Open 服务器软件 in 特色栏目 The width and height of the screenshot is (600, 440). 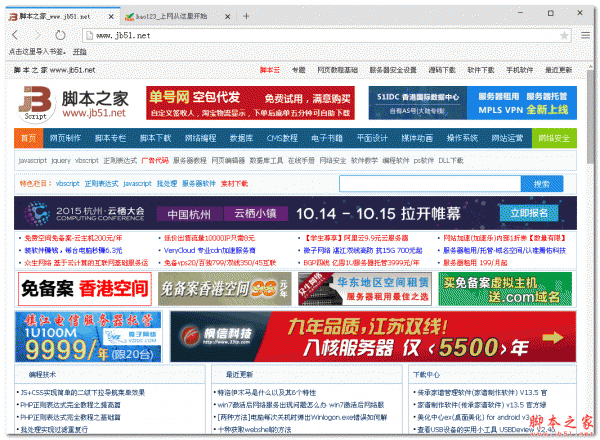(199, 184)
